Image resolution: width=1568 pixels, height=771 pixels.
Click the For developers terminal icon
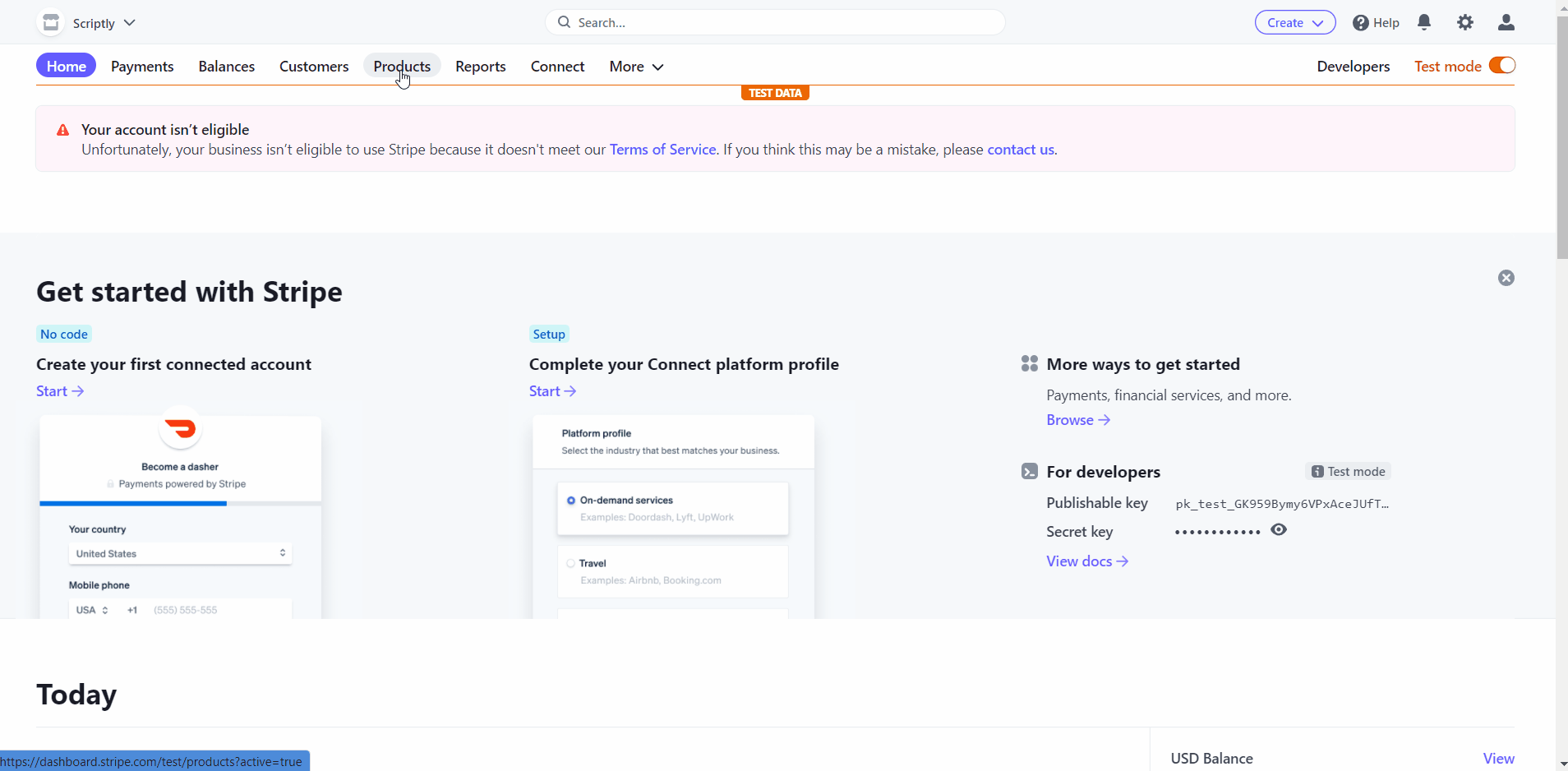pos(1029,471)
